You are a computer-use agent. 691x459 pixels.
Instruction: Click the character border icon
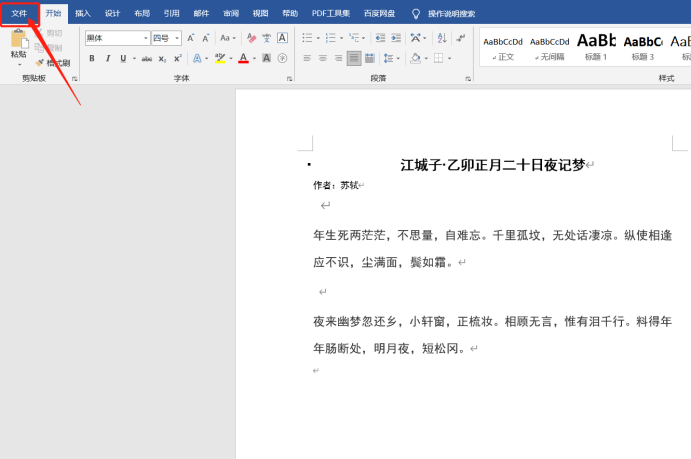point(282,38)
